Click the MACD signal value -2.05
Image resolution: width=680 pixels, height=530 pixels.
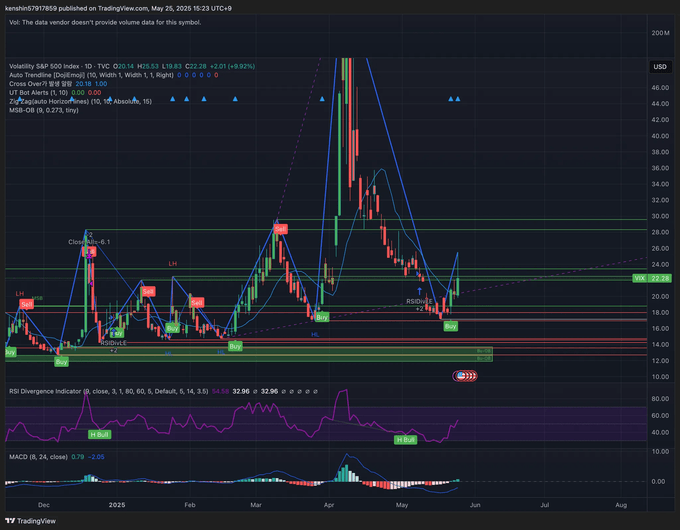[x=96, y=457]
